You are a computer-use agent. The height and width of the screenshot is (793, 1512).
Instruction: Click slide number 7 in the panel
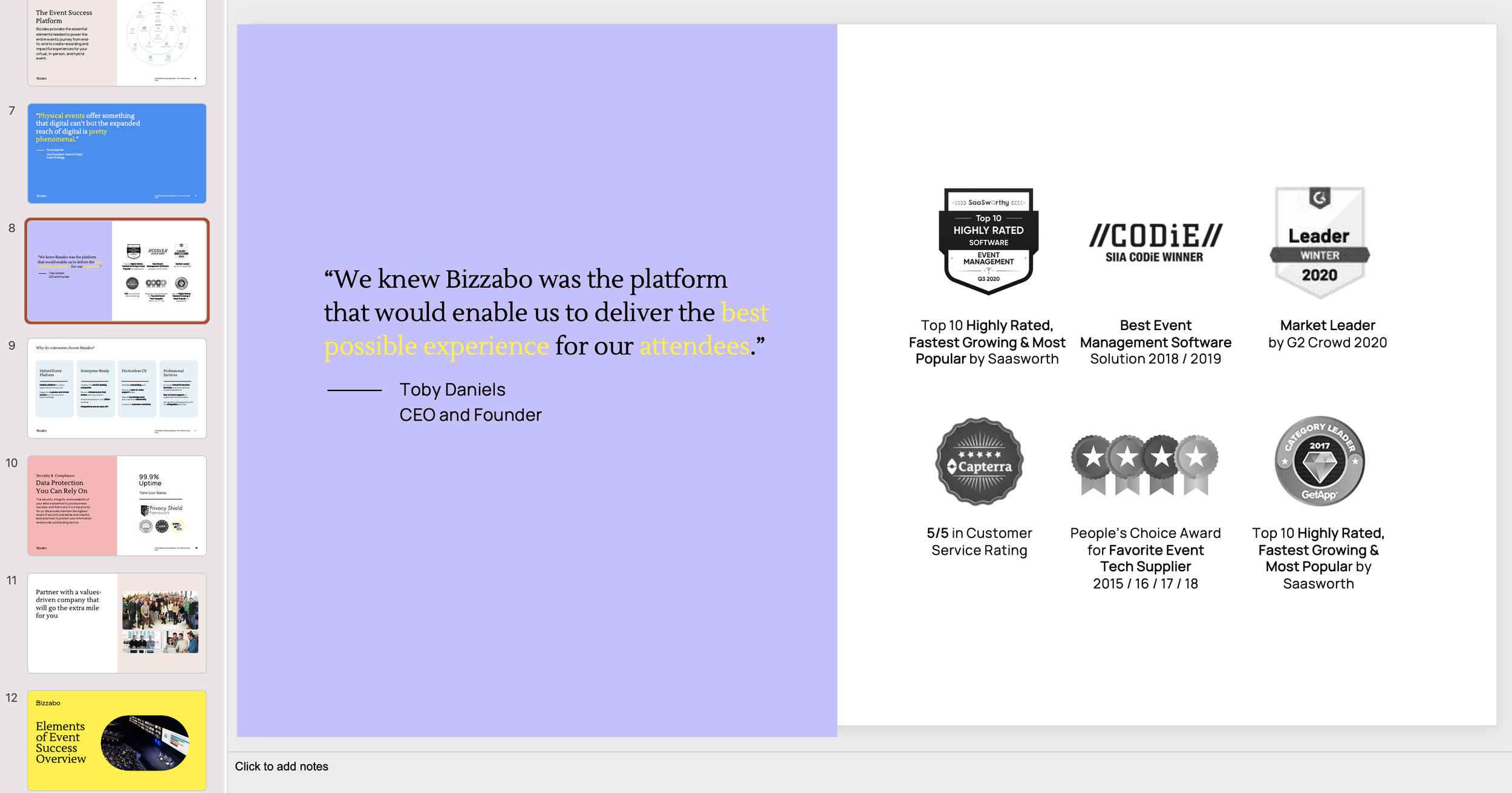coord(11,111)
